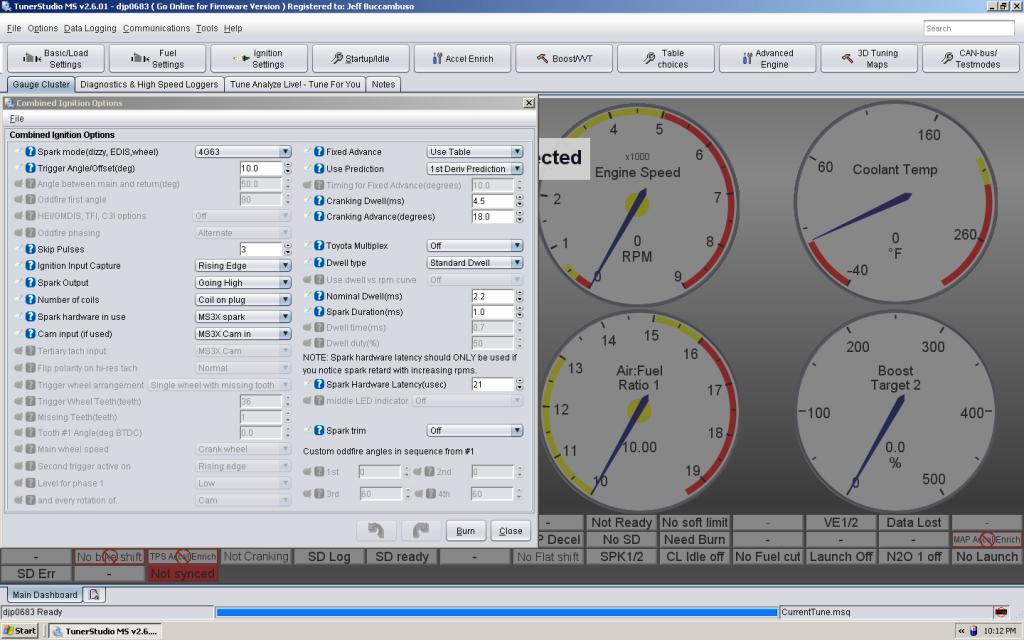
Task: Click help icon next to Skip Pulses
Action: point(30,249)
